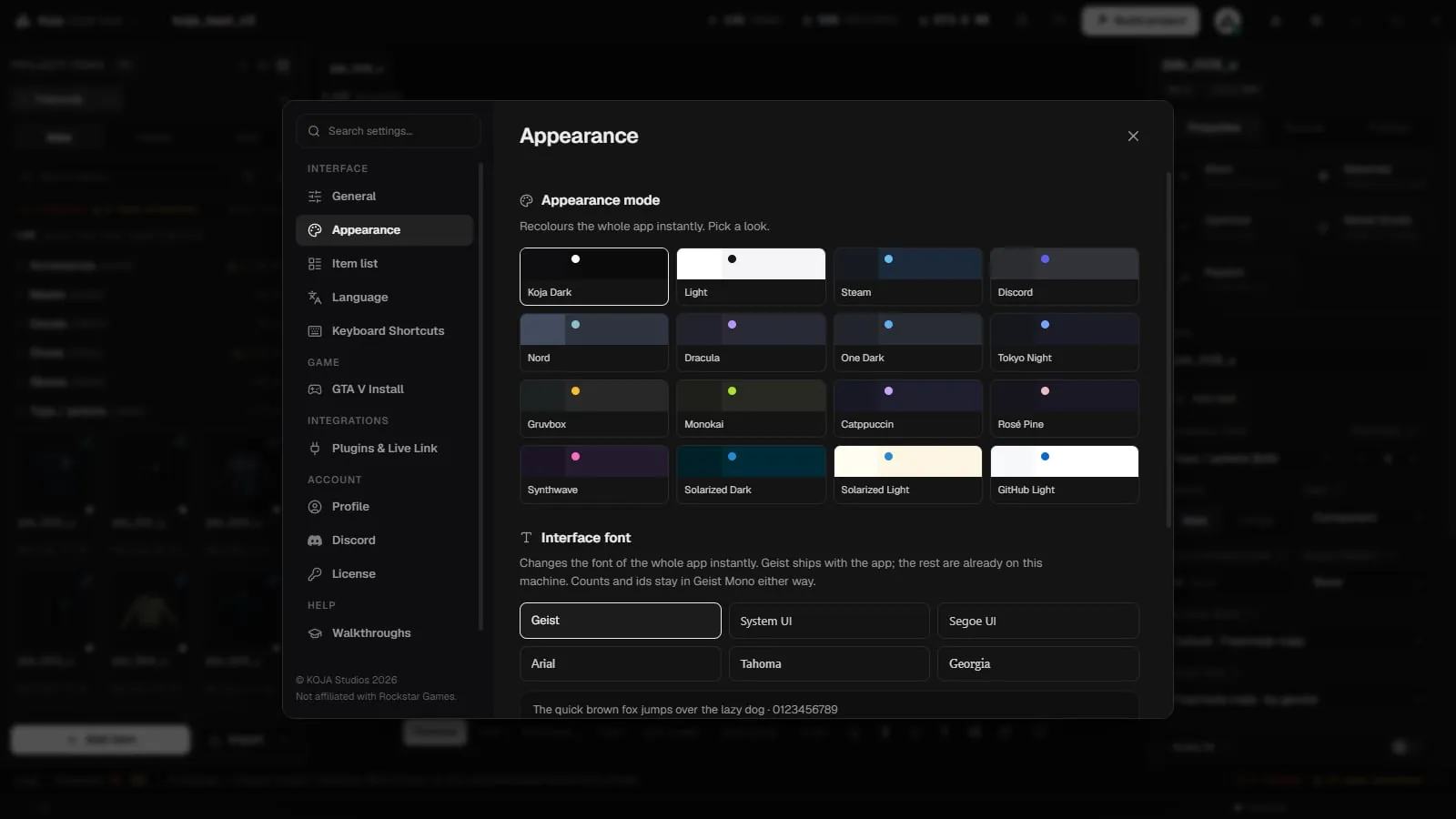
Task: Click the Keyboard Shortcuts keyboard icon
Action: [315, 331]
